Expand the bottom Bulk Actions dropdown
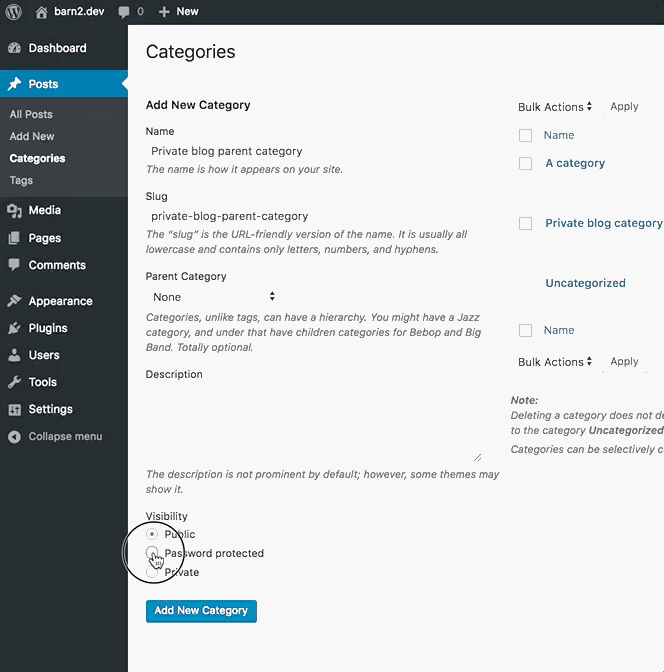 click(555, 362)
